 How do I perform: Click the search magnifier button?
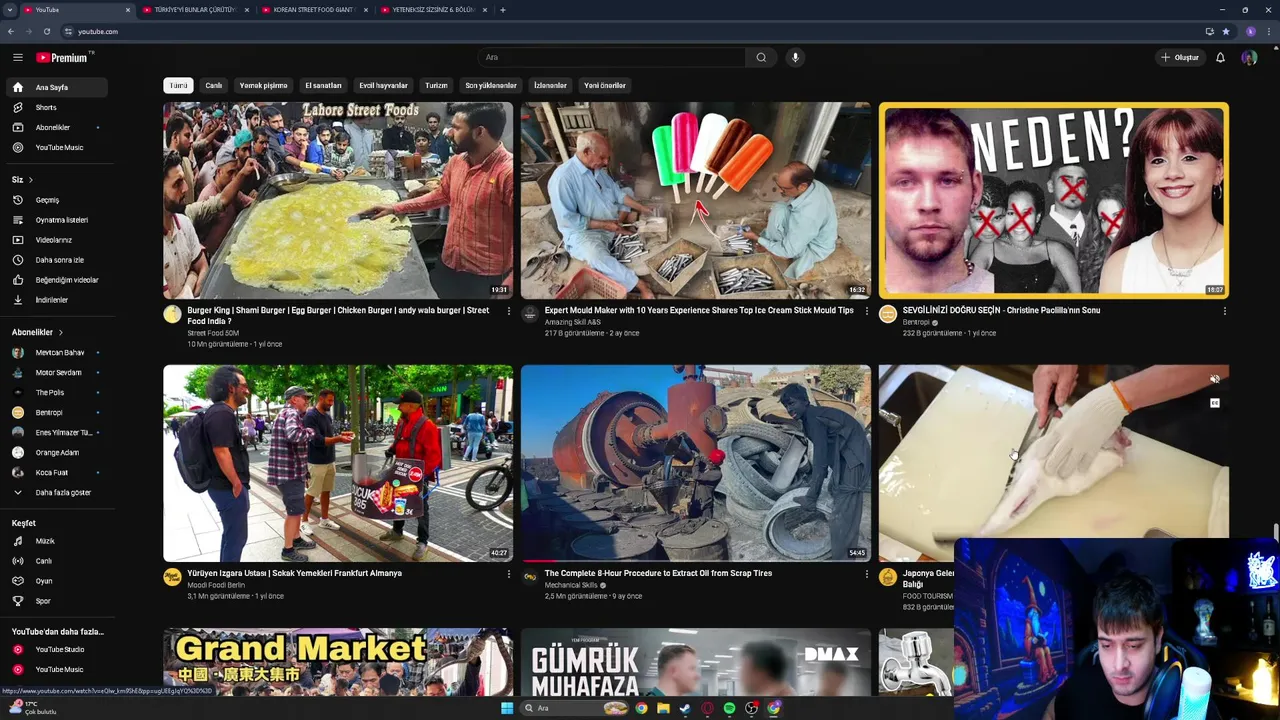[761, 58]
